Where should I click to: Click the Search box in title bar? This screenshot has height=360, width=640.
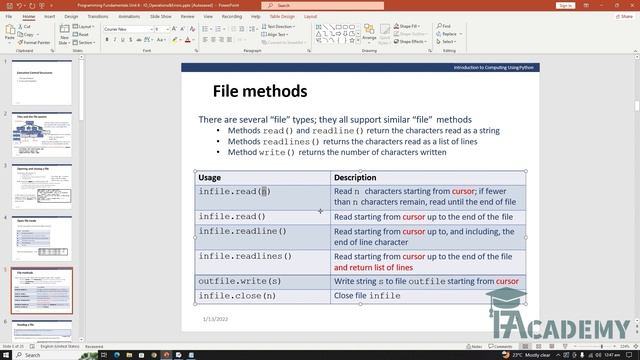(x=322, y=6)
